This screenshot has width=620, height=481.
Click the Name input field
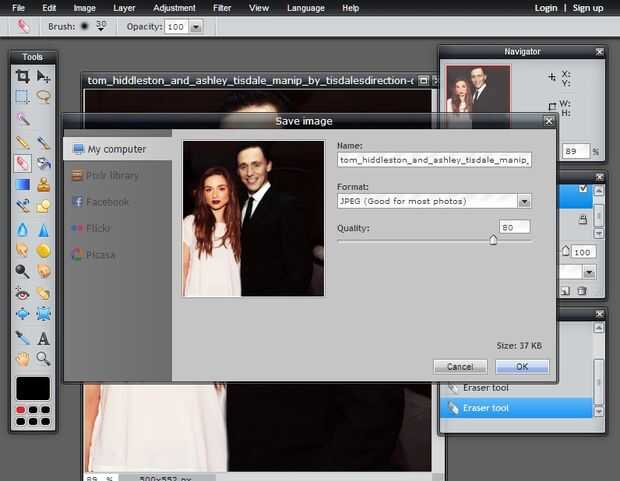point(434,160)
